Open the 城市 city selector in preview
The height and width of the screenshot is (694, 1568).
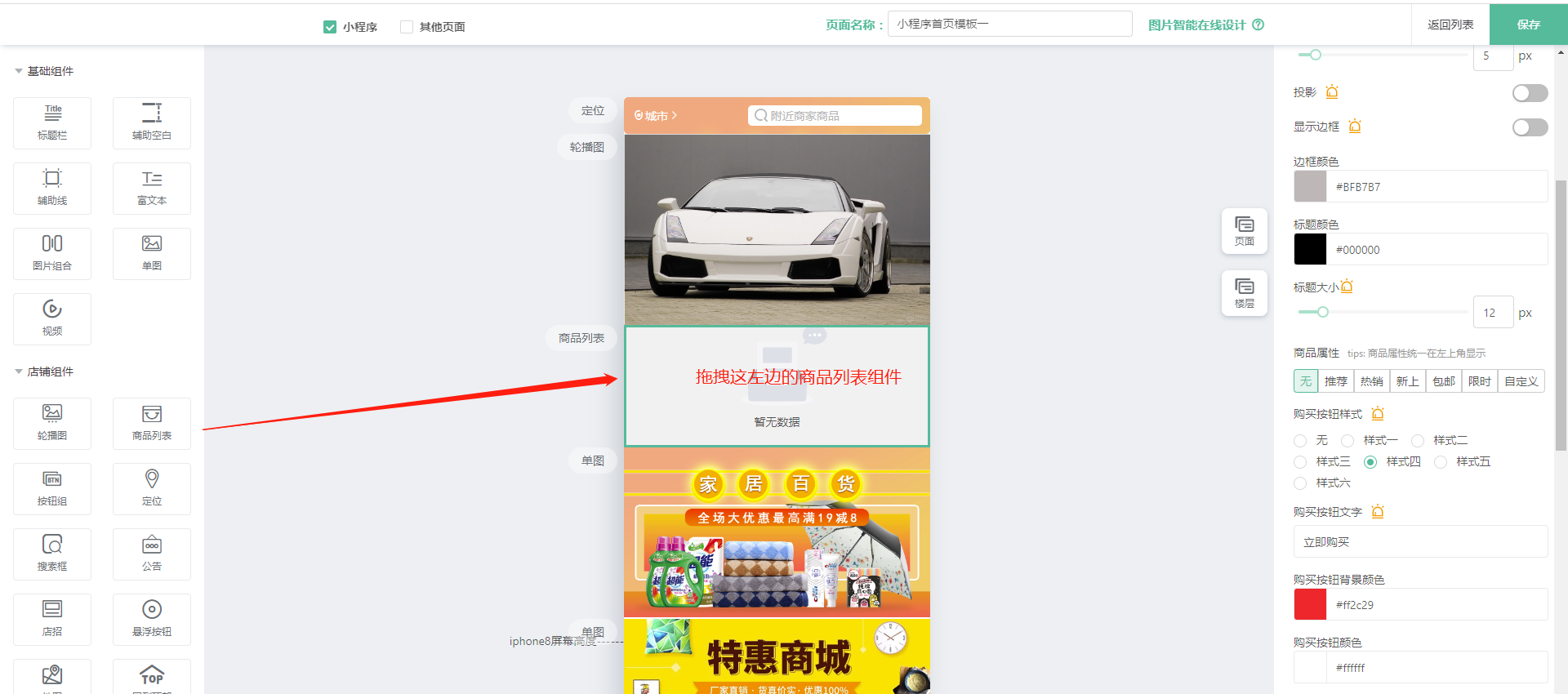pos(656,116)
